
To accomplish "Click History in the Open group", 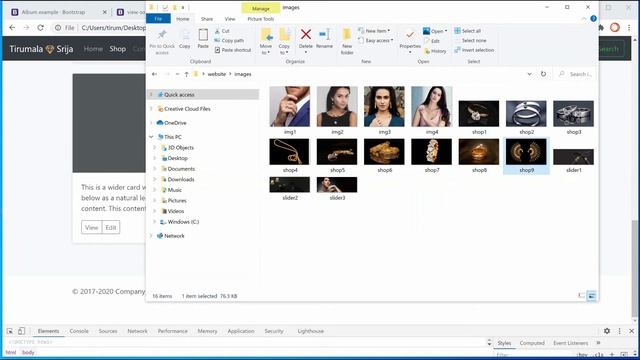I will (x=435, y=51).
